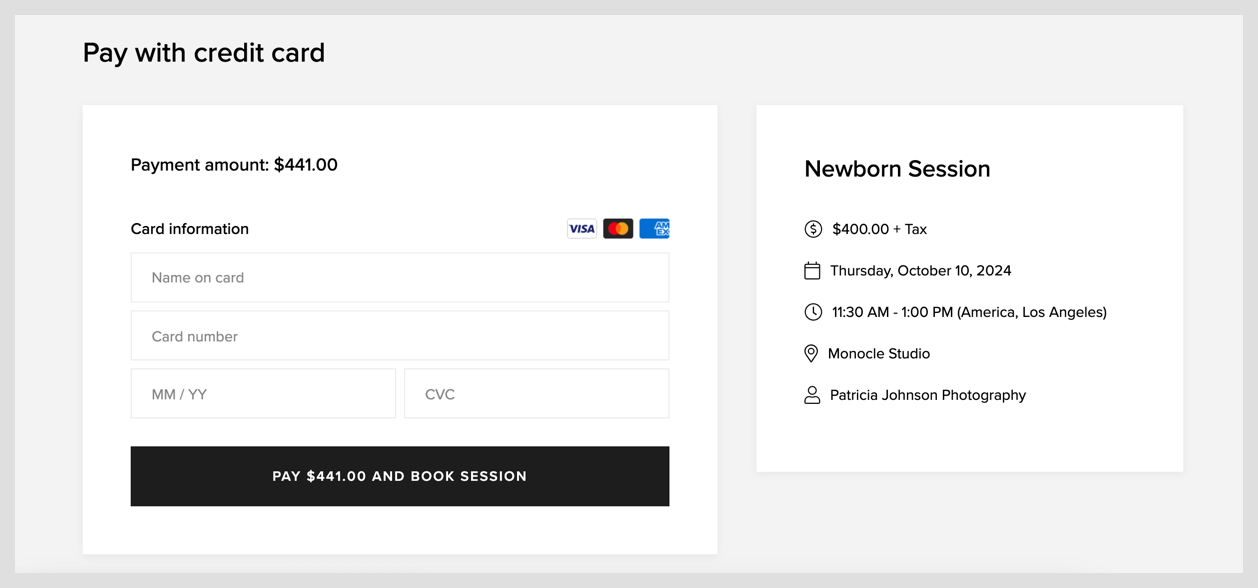Screen dimensions: 1258x588
Task: Click the person icon beside the photographer name
Action: click(x=812, y=394)
